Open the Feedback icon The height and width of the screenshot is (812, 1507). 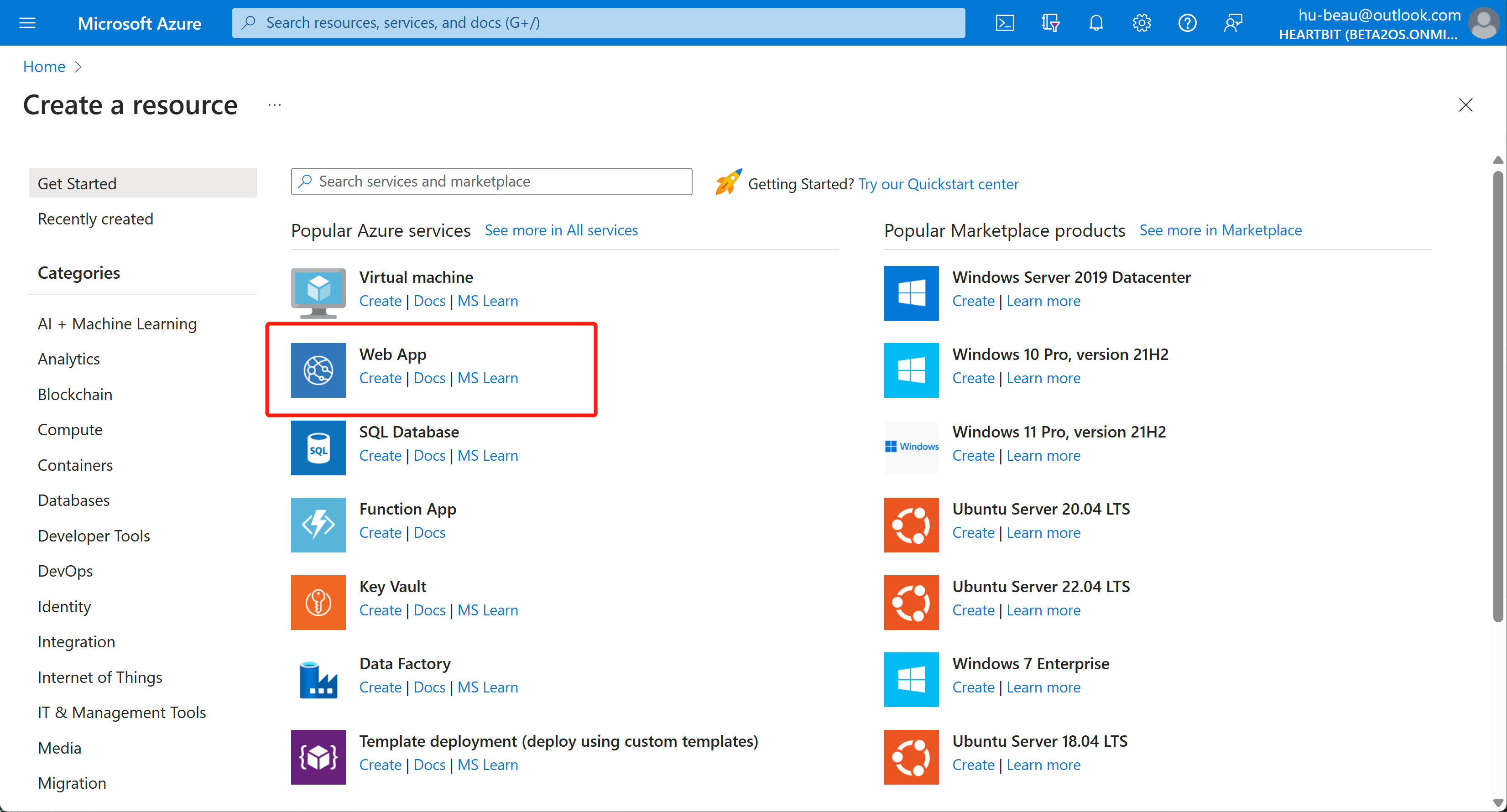click(x=1233, y=23)
